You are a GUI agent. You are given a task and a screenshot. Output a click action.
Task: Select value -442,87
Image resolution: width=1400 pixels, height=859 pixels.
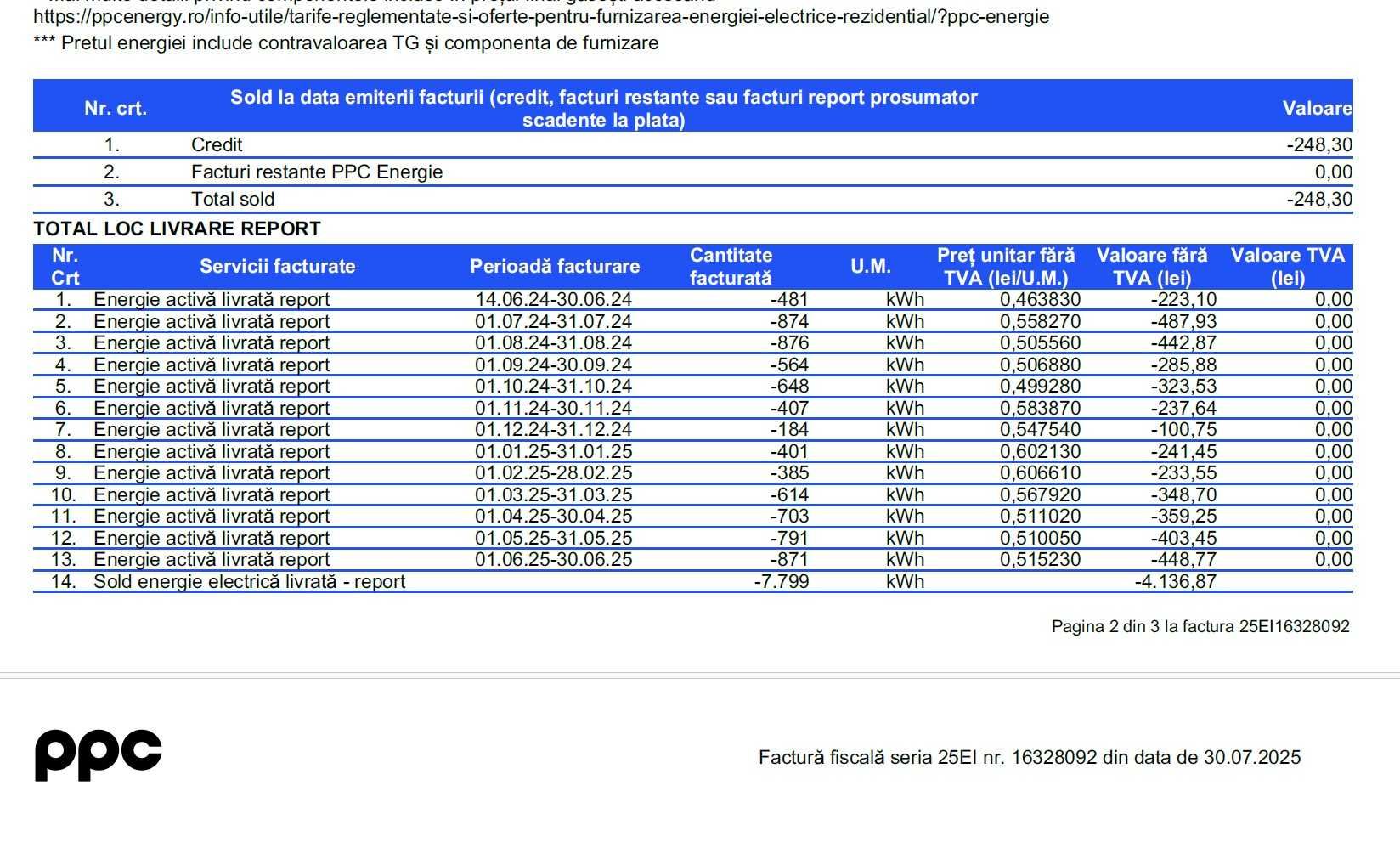pyautogui.click(x=1184, y=343)
